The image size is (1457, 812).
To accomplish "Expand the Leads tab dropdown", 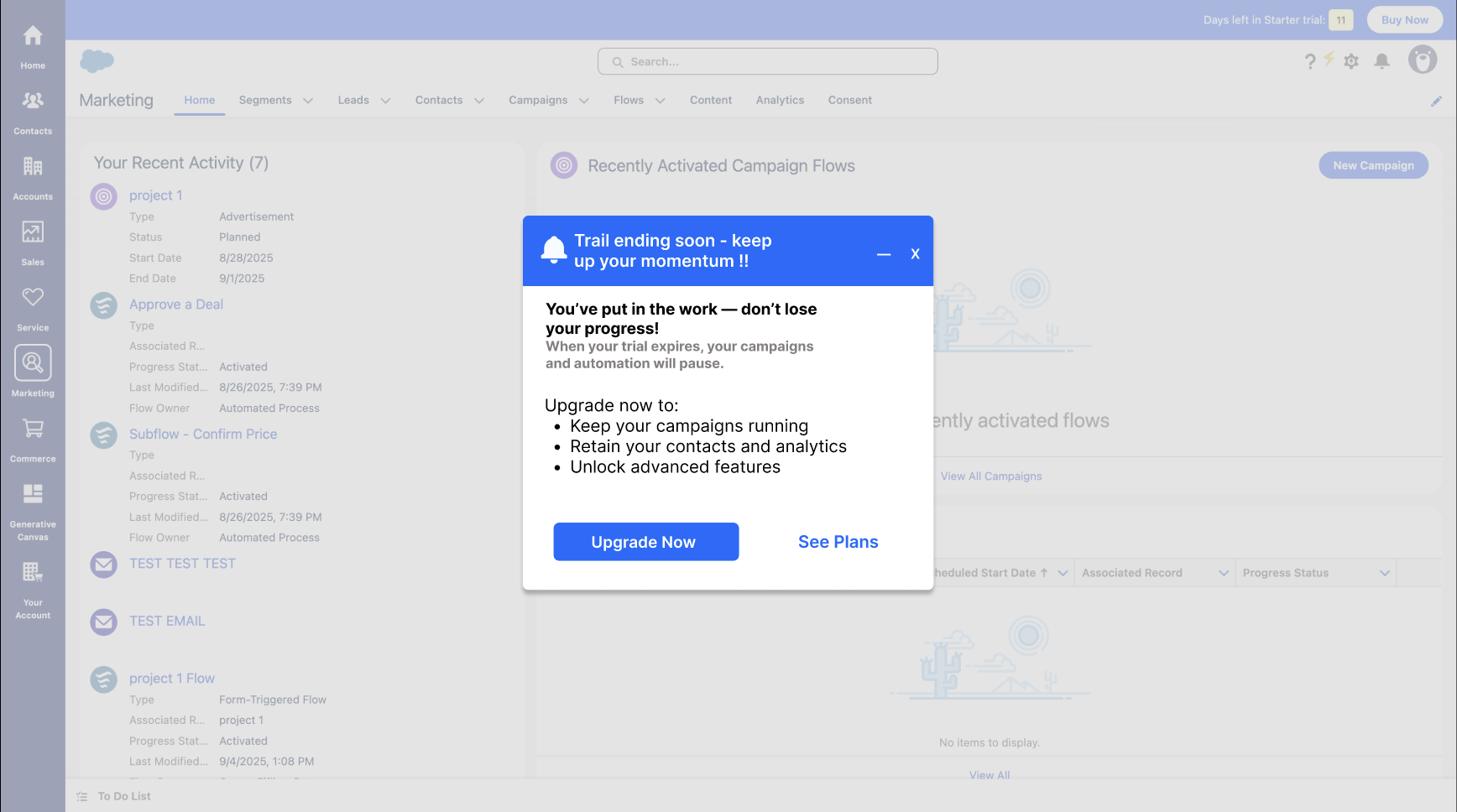I will 385,101.
